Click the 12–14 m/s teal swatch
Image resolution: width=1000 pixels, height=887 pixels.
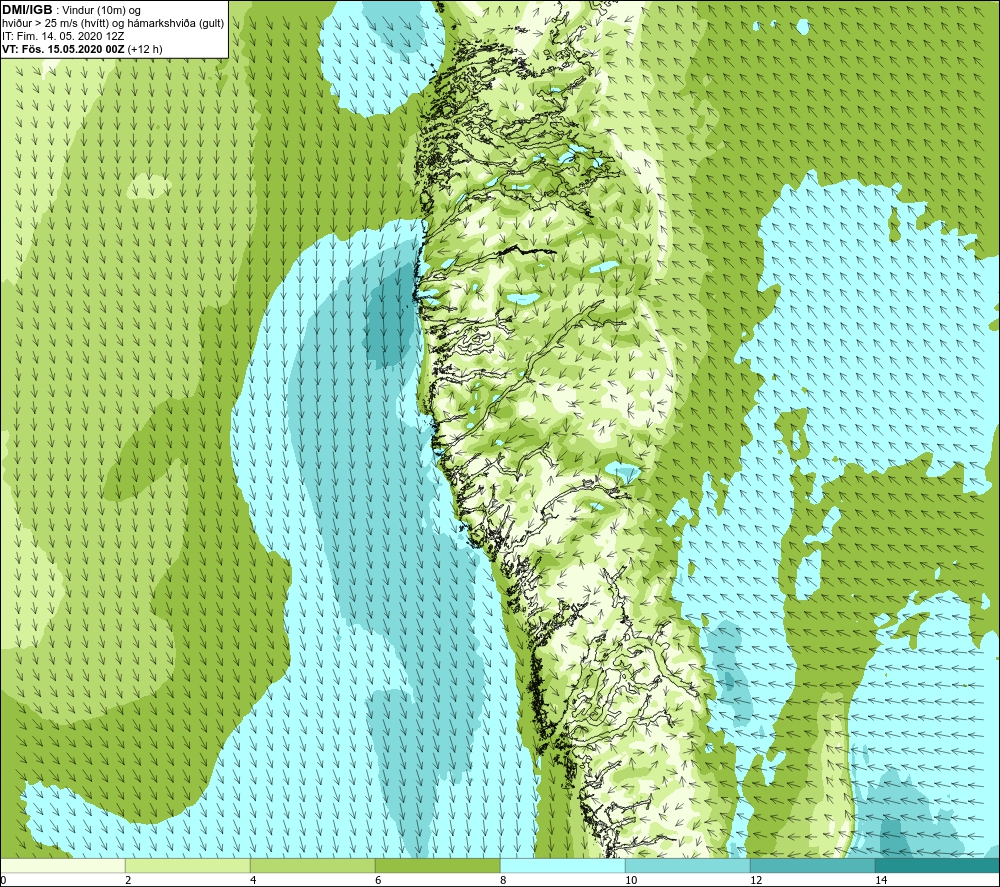click(x=812, y=865)
